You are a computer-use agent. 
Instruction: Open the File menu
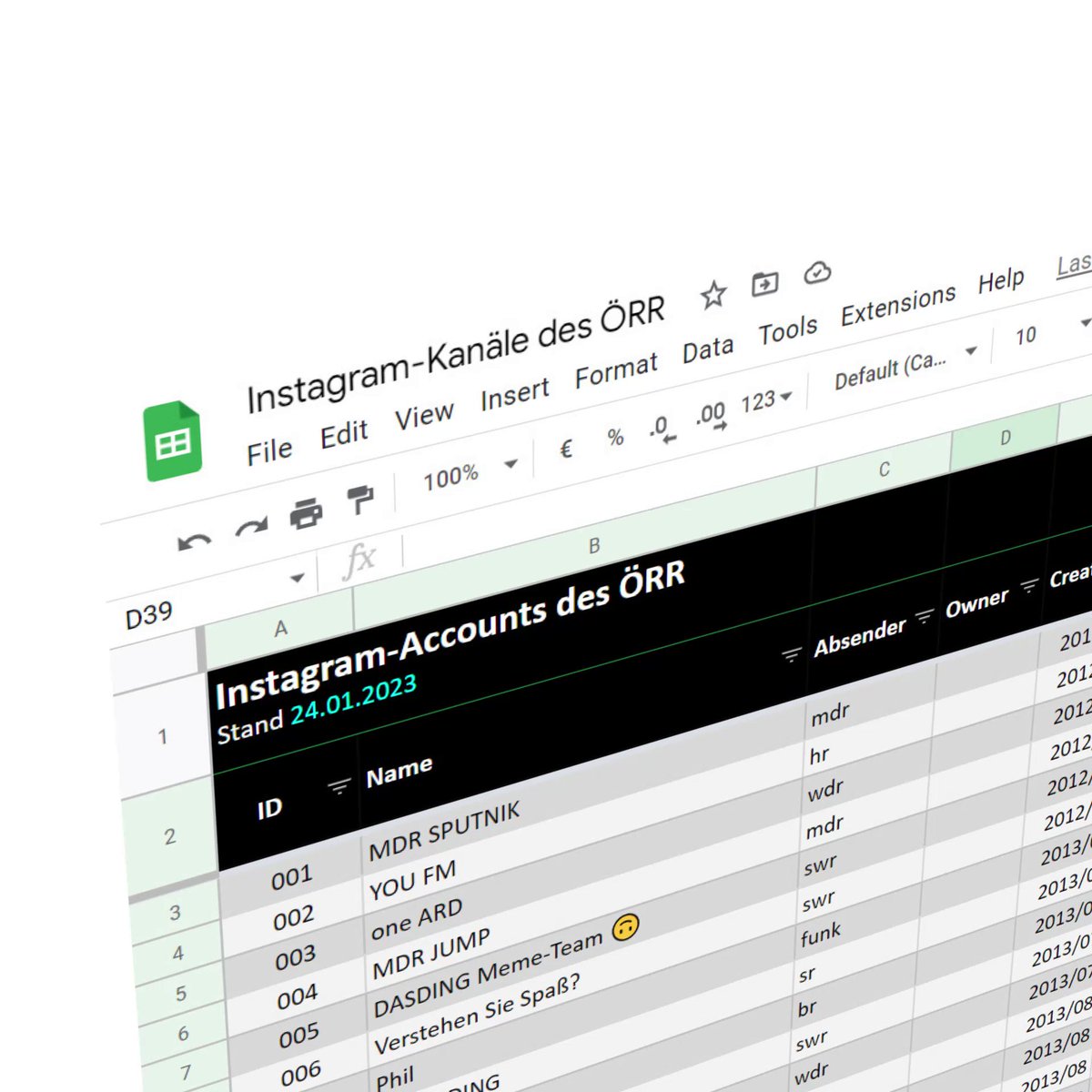tap(269, 452)
